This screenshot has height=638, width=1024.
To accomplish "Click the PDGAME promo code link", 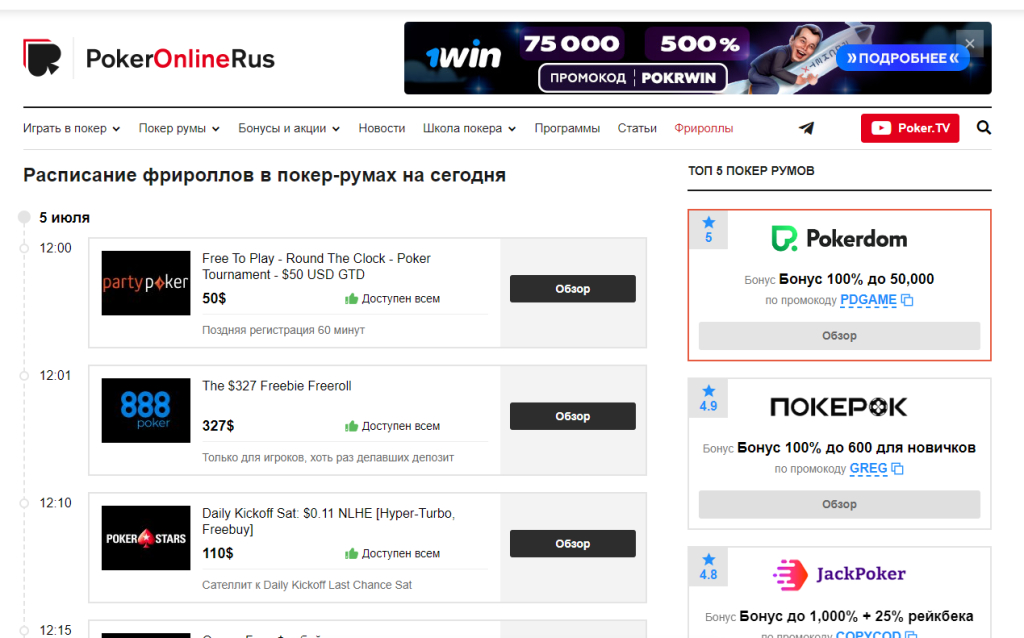I will click(868, 300).
